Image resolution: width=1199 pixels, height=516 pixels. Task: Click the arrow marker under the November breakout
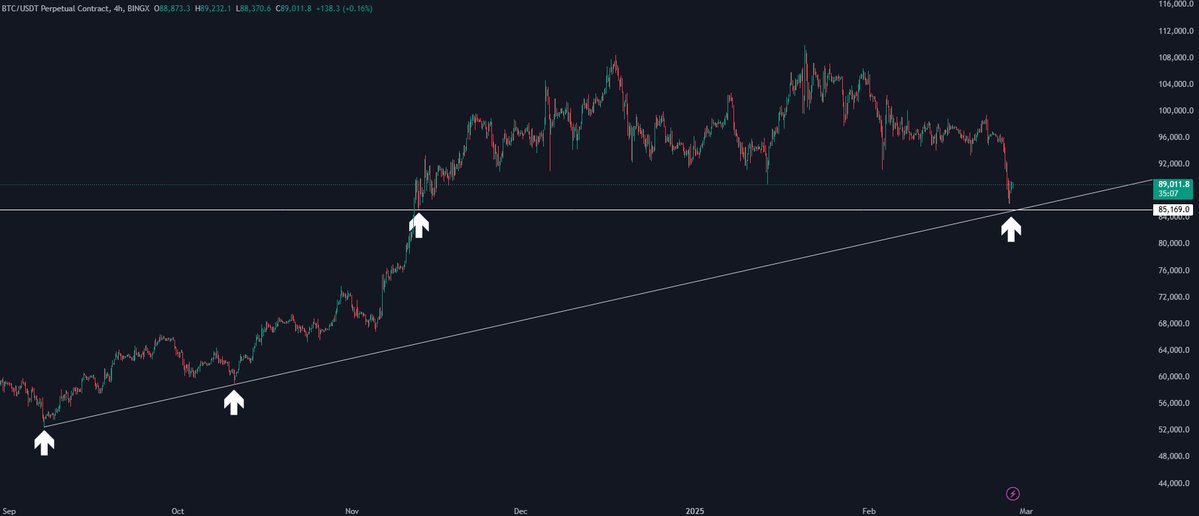click(x=419, y=225)
